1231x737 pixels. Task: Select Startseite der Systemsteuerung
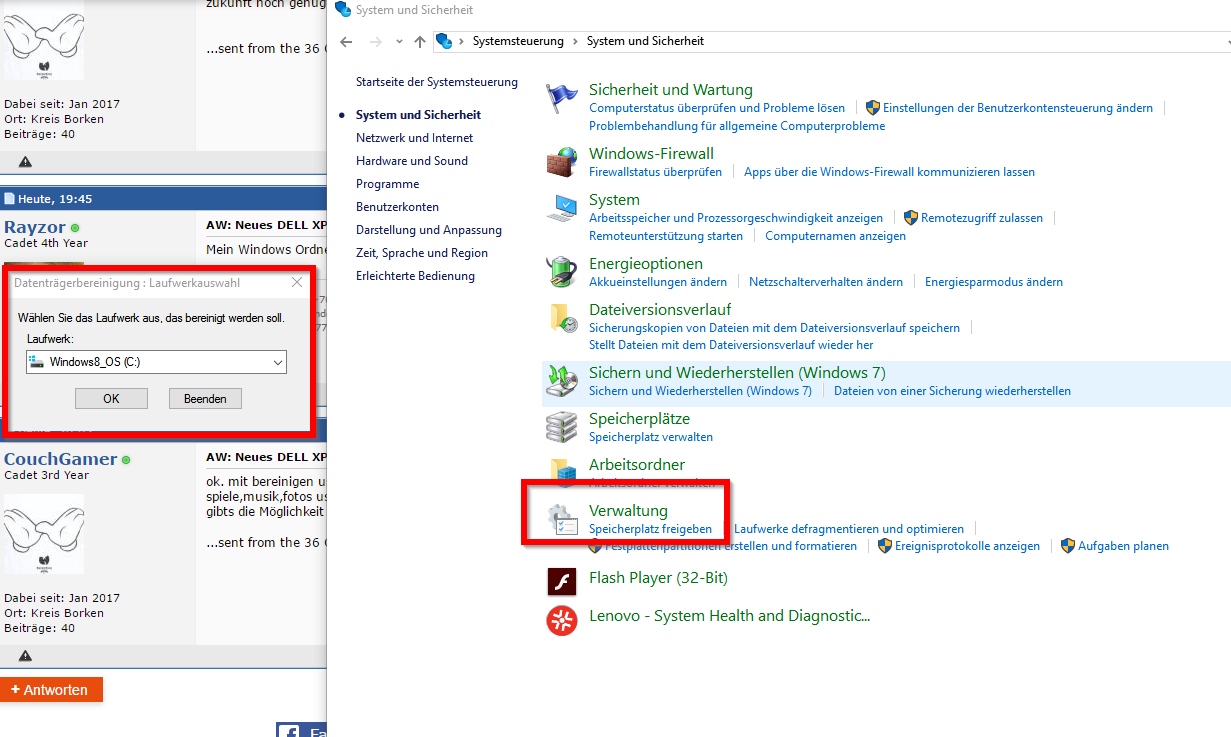(437, 82)
